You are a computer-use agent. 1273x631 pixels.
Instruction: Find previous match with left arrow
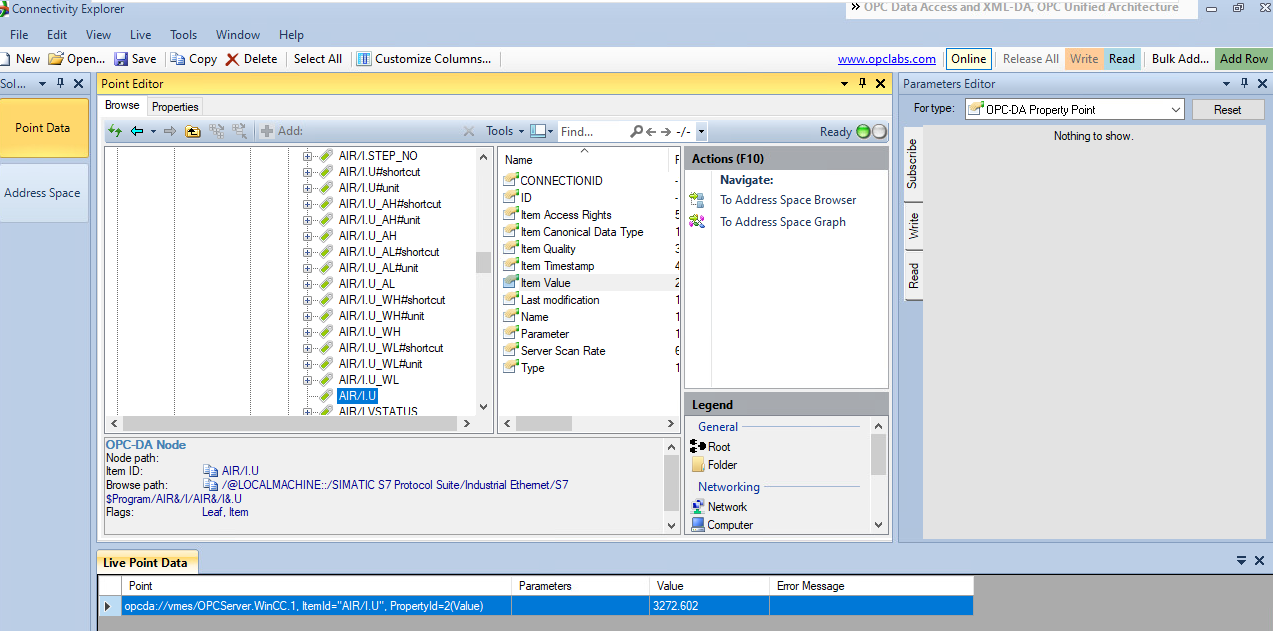point(651,131)
